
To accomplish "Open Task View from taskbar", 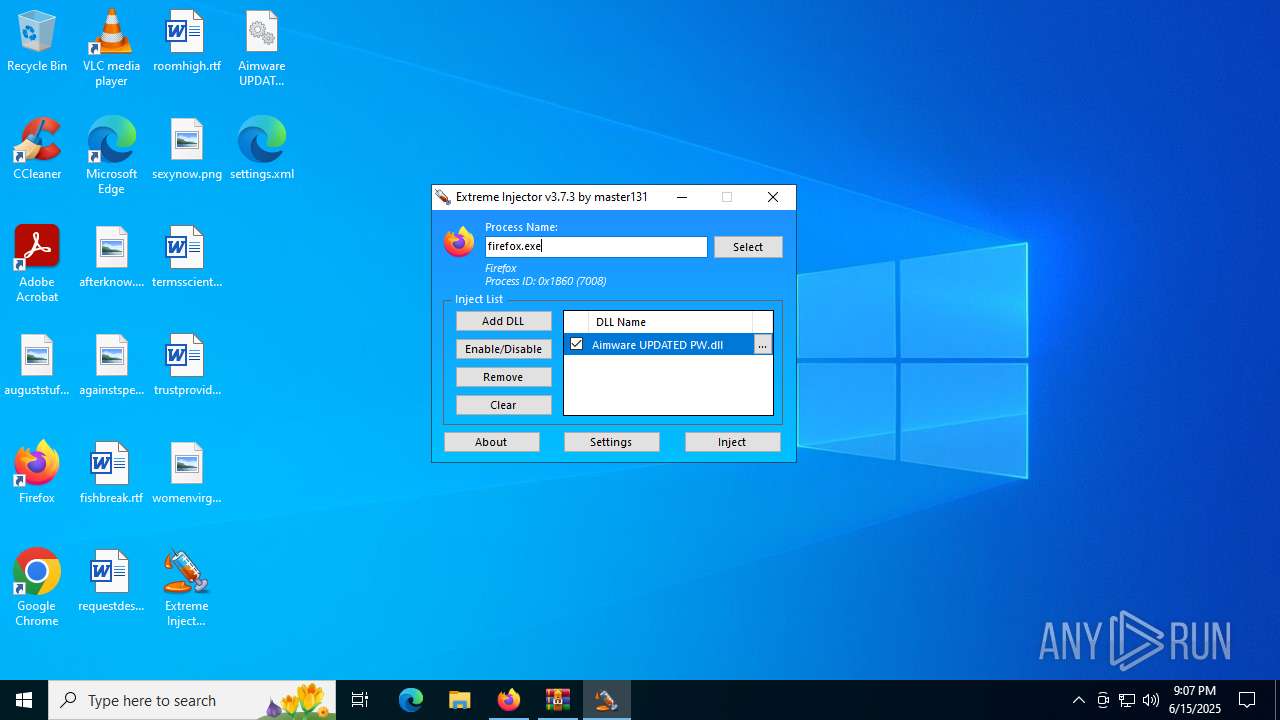I will (360, 700).
